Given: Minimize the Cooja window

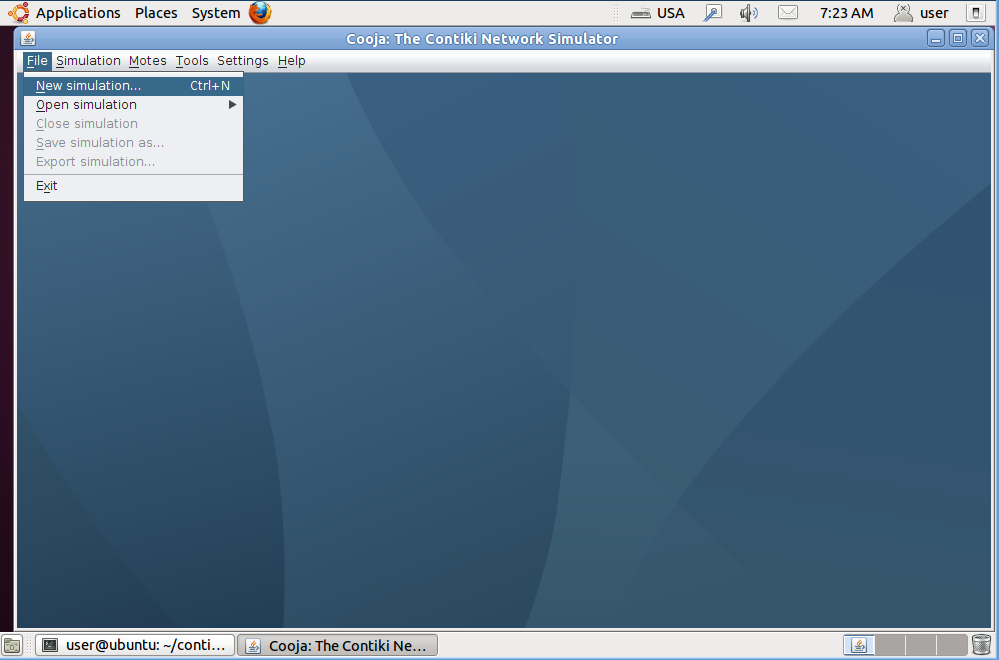Looking at the screenshot, I should pos(935,38).
